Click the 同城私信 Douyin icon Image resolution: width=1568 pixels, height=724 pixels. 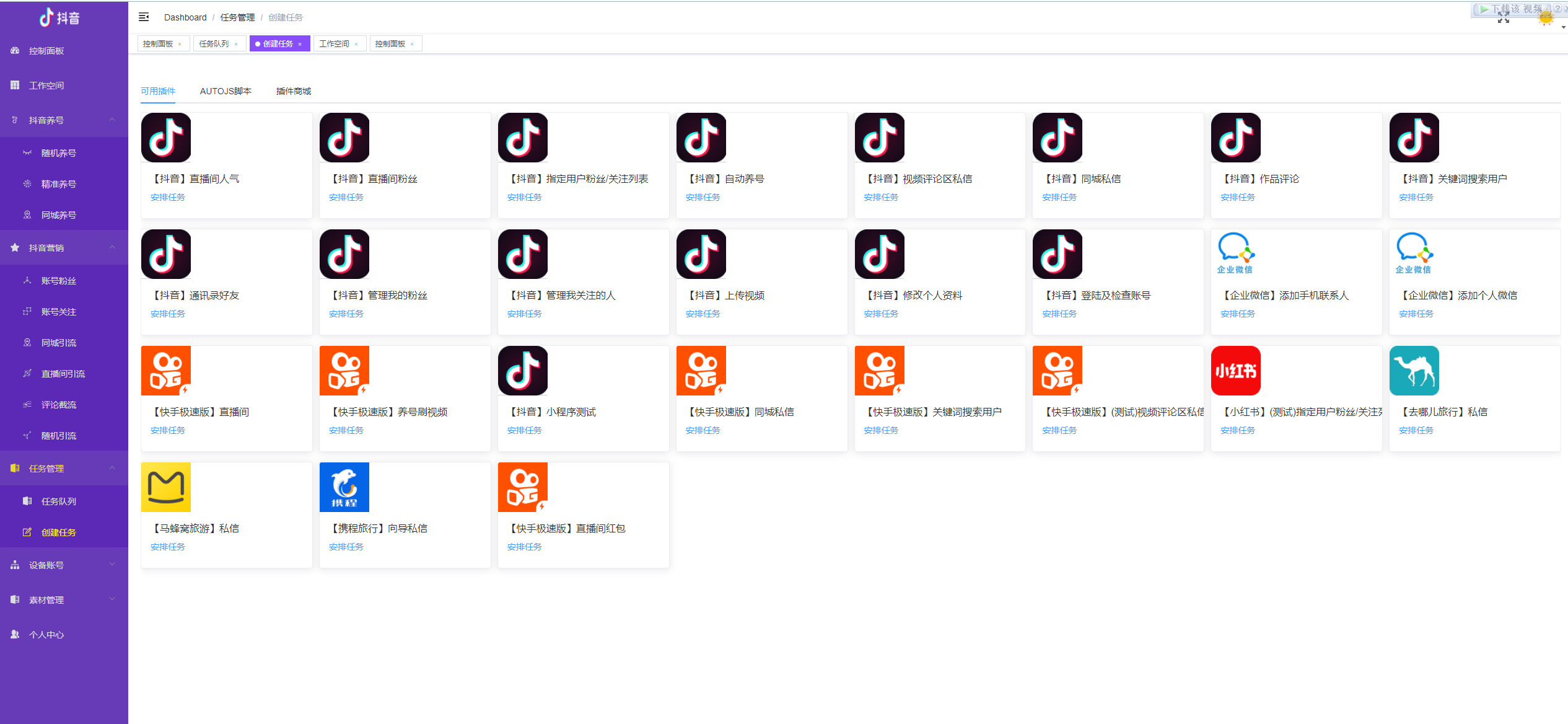point(1058,138)
